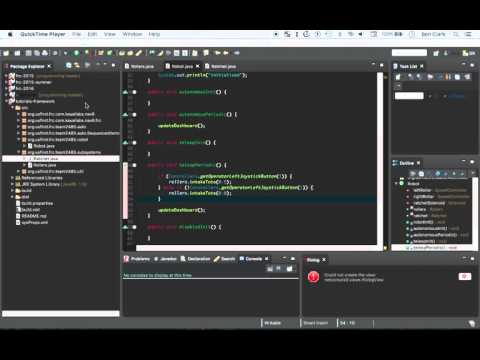Maximize the Package Explorer view
This screenshot has height=360, width=480.
coord(113,65)
